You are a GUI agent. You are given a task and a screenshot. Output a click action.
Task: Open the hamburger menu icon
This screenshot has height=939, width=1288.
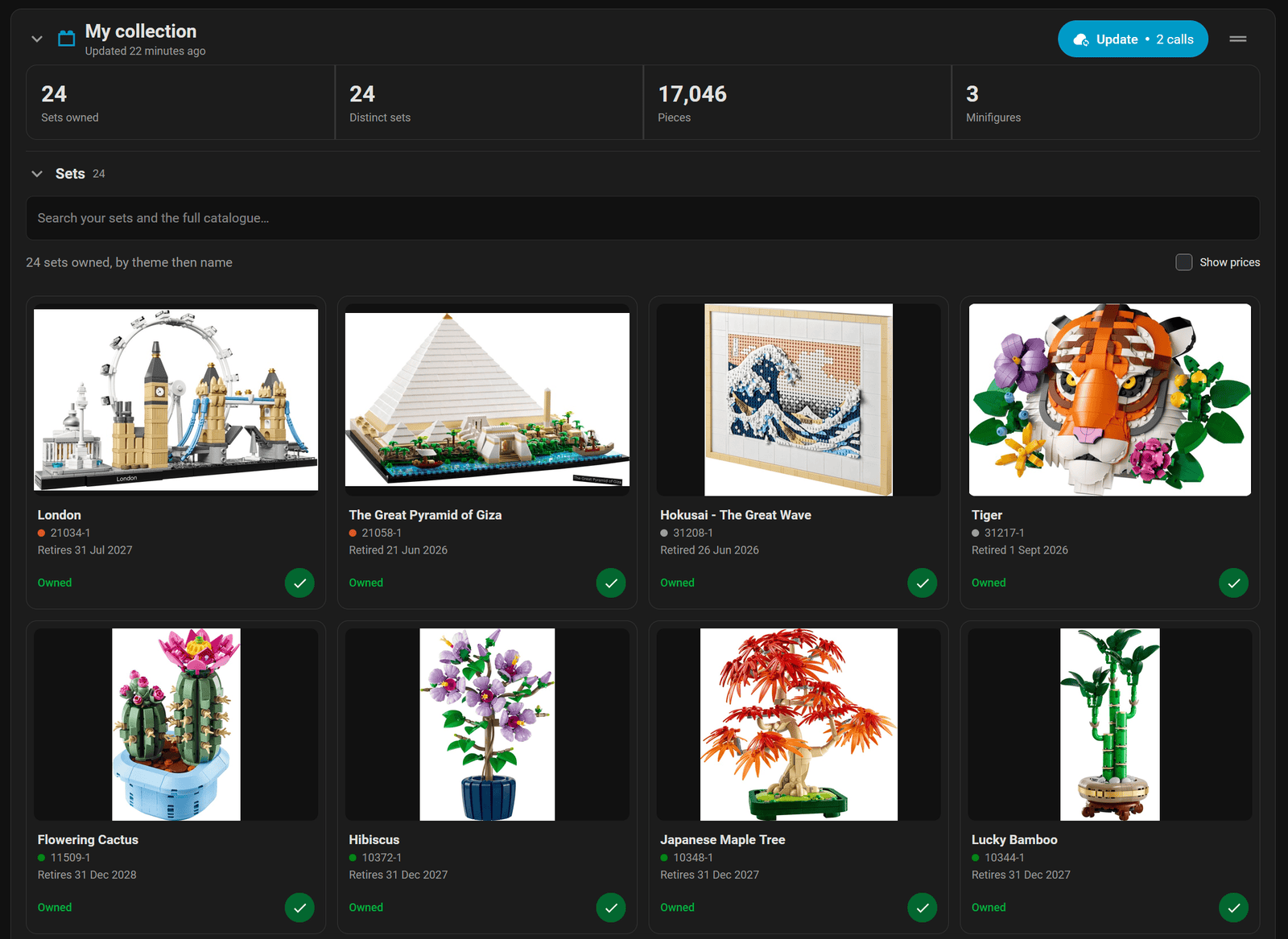(x=1238, y=39)
